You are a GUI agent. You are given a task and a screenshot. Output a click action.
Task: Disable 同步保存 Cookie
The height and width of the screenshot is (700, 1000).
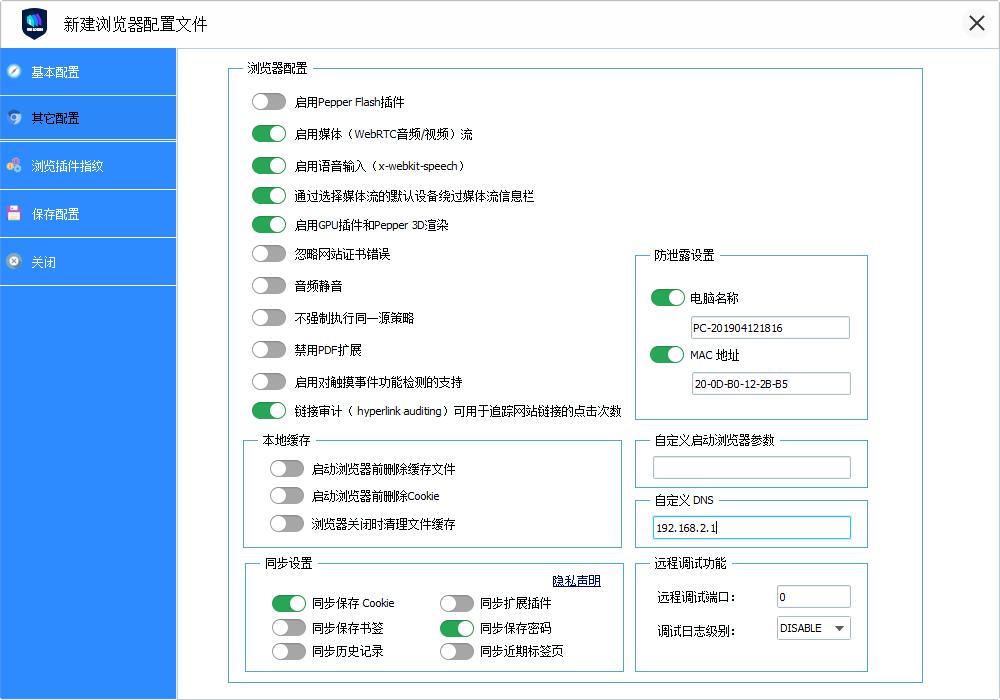(x=289, y=603)
